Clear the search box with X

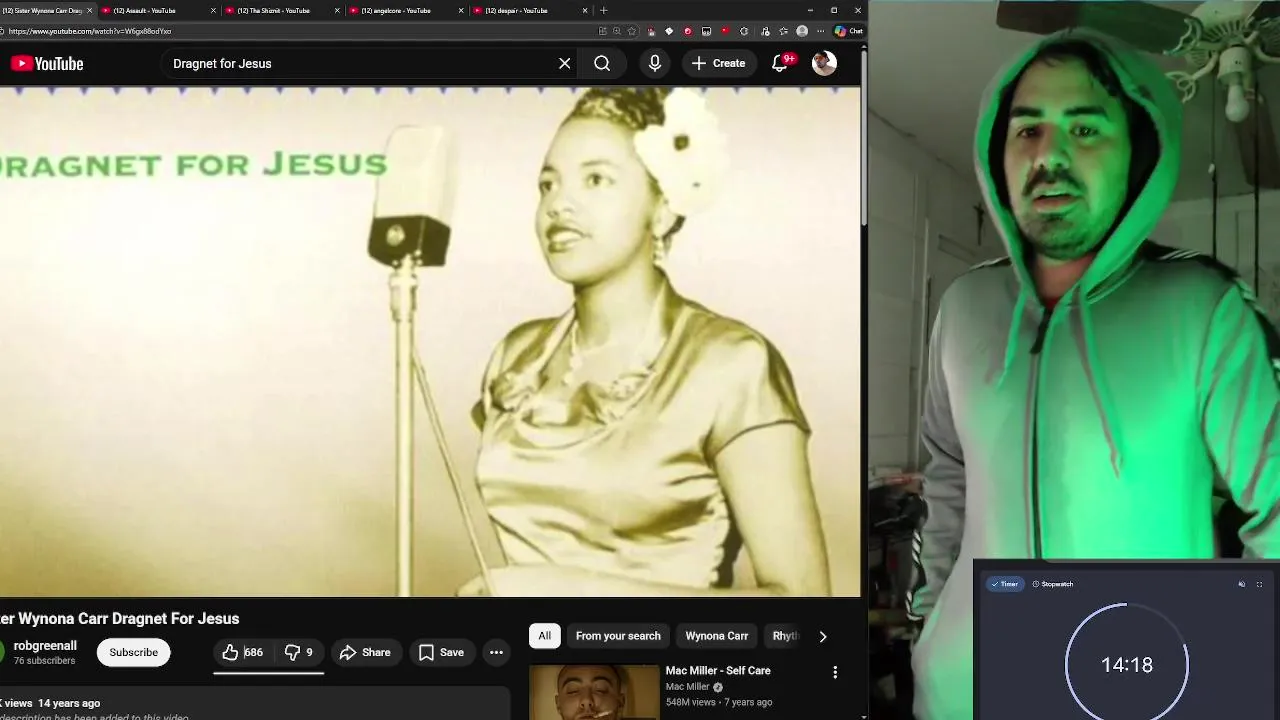[x=565, y=63]
